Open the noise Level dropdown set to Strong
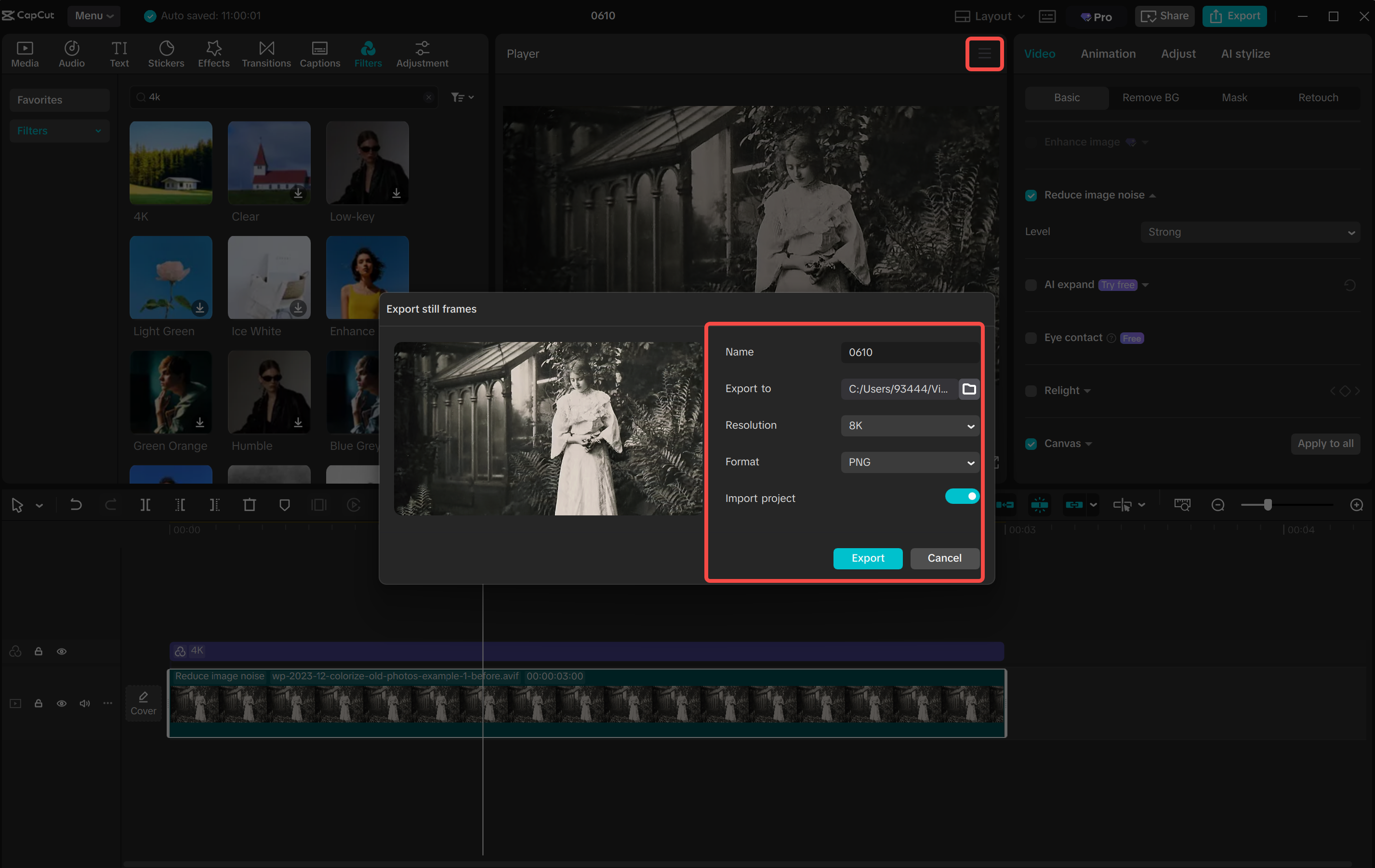 [x=1250, y=232]
